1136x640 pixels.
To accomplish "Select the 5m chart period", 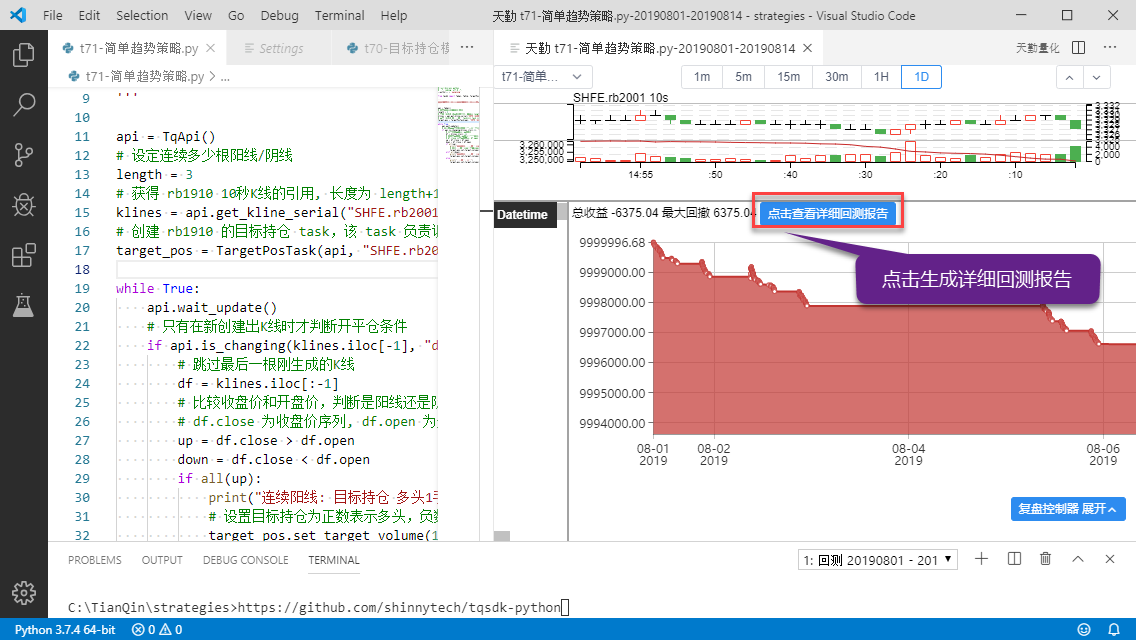I will point(743,77).
